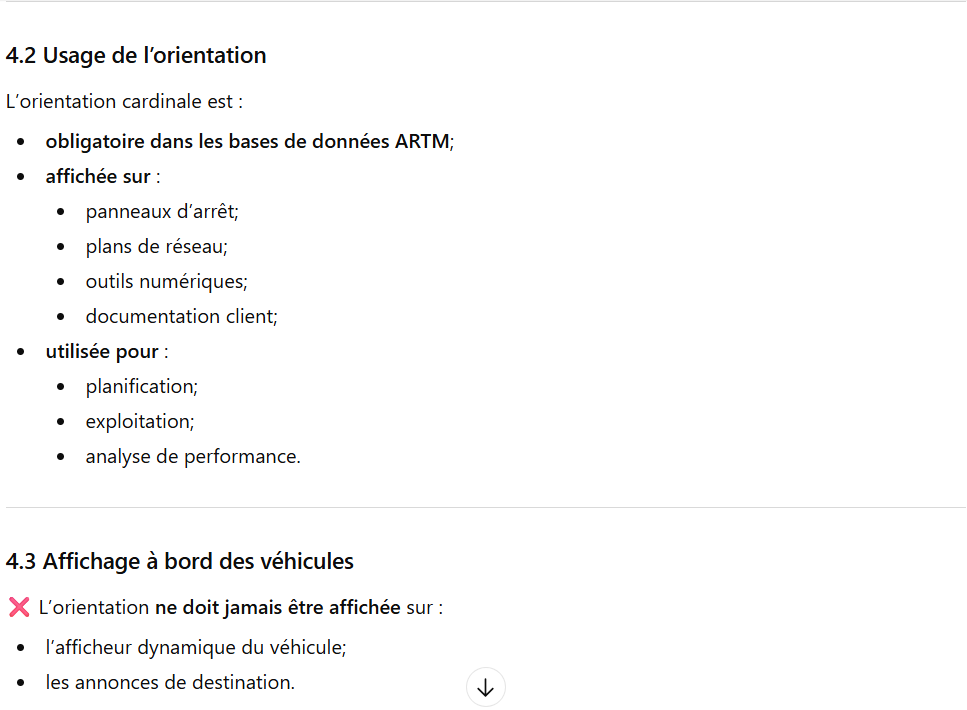Click the bullet point before "affichée sur"
Viewport: 967px width, 710px height.
[x=22, y=177]
